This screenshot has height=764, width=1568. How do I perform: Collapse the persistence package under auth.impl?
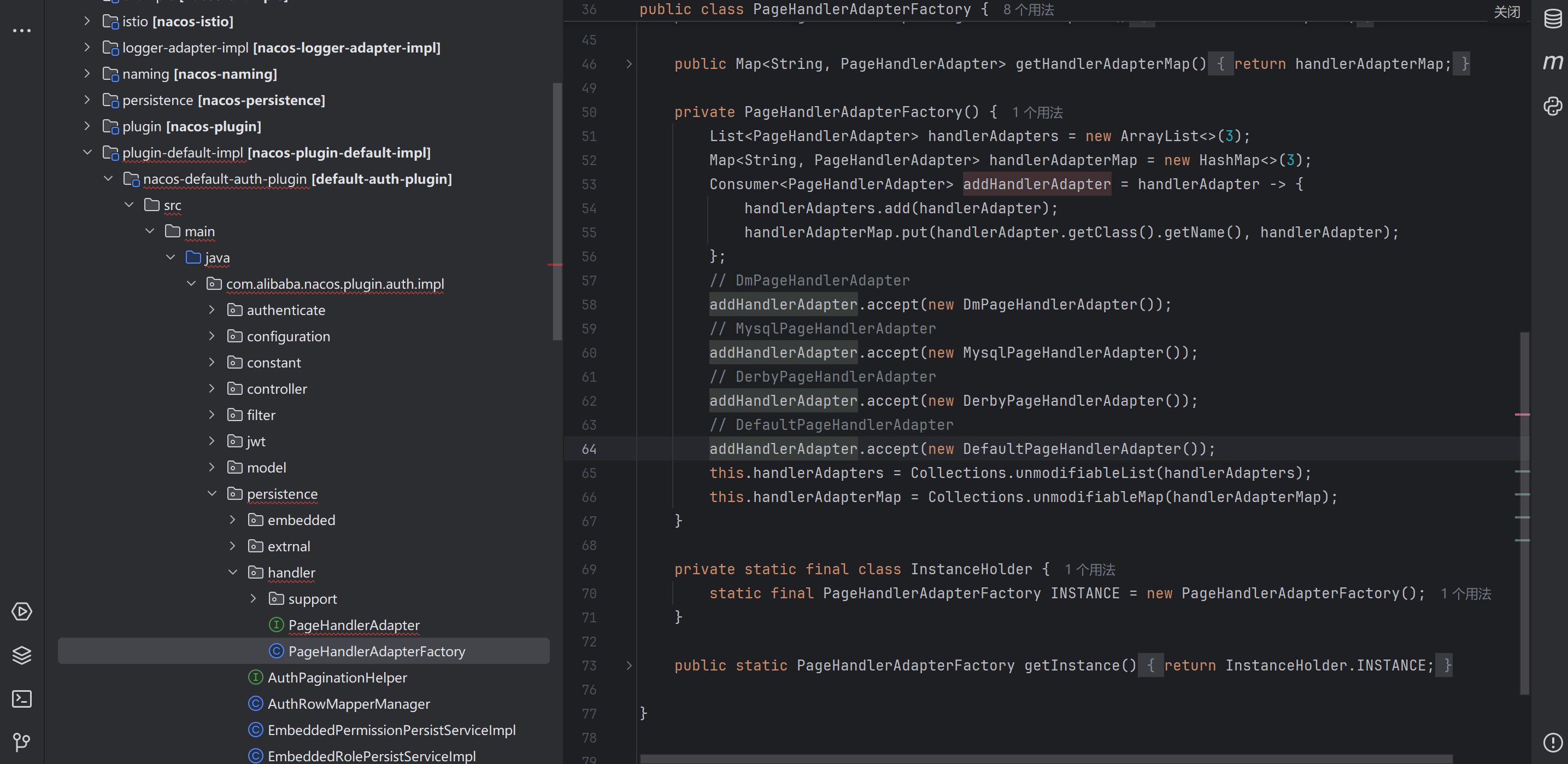coord(212,493)
